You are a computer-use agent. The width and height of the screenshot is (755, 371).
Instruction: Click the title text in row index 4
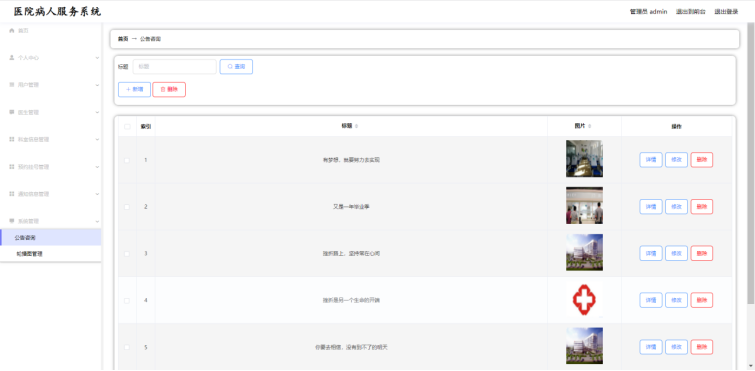coord(351,300)
